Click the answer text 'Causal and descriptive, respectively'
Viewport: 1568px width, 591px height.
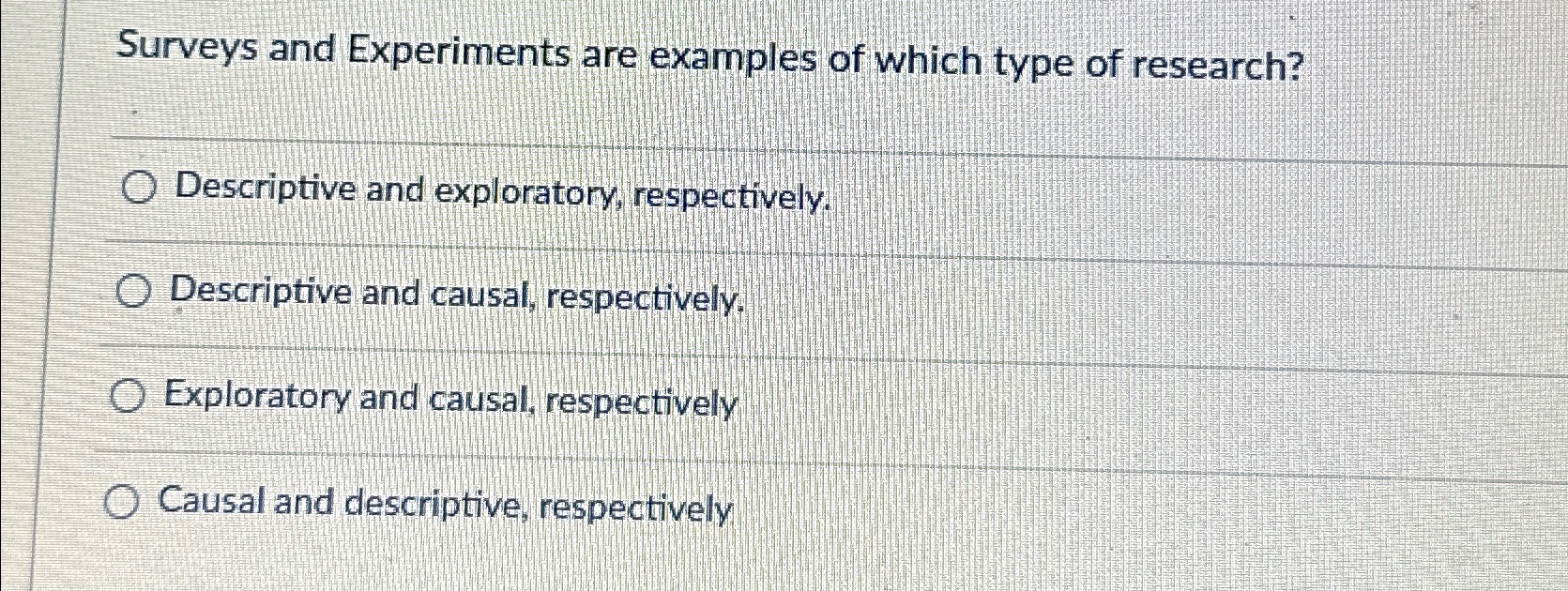tap(446, 507)
